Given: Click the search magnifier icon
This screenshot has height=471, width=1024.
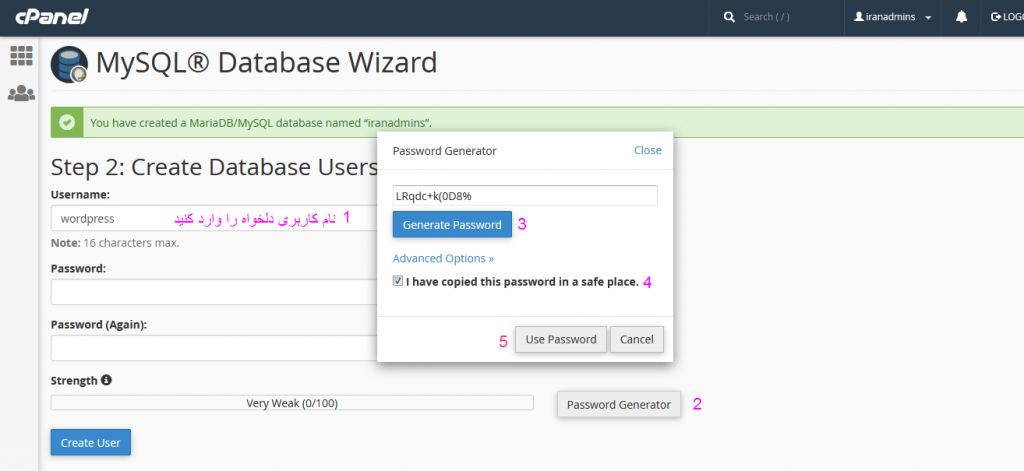Looking at the screenshot, I should pyautogui.click(x=729, y=17).
